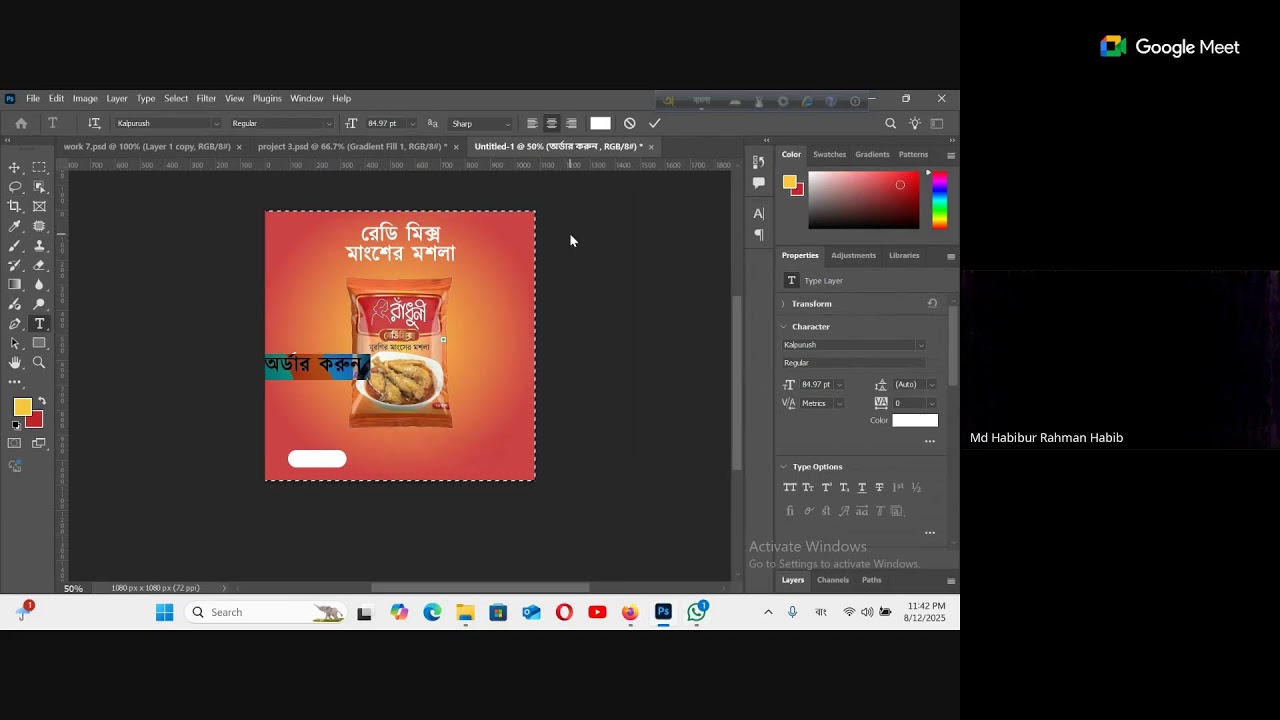Open Photoshop search in options bar
The height and width of the screenshot is (720, 1280).
point(890,123)
